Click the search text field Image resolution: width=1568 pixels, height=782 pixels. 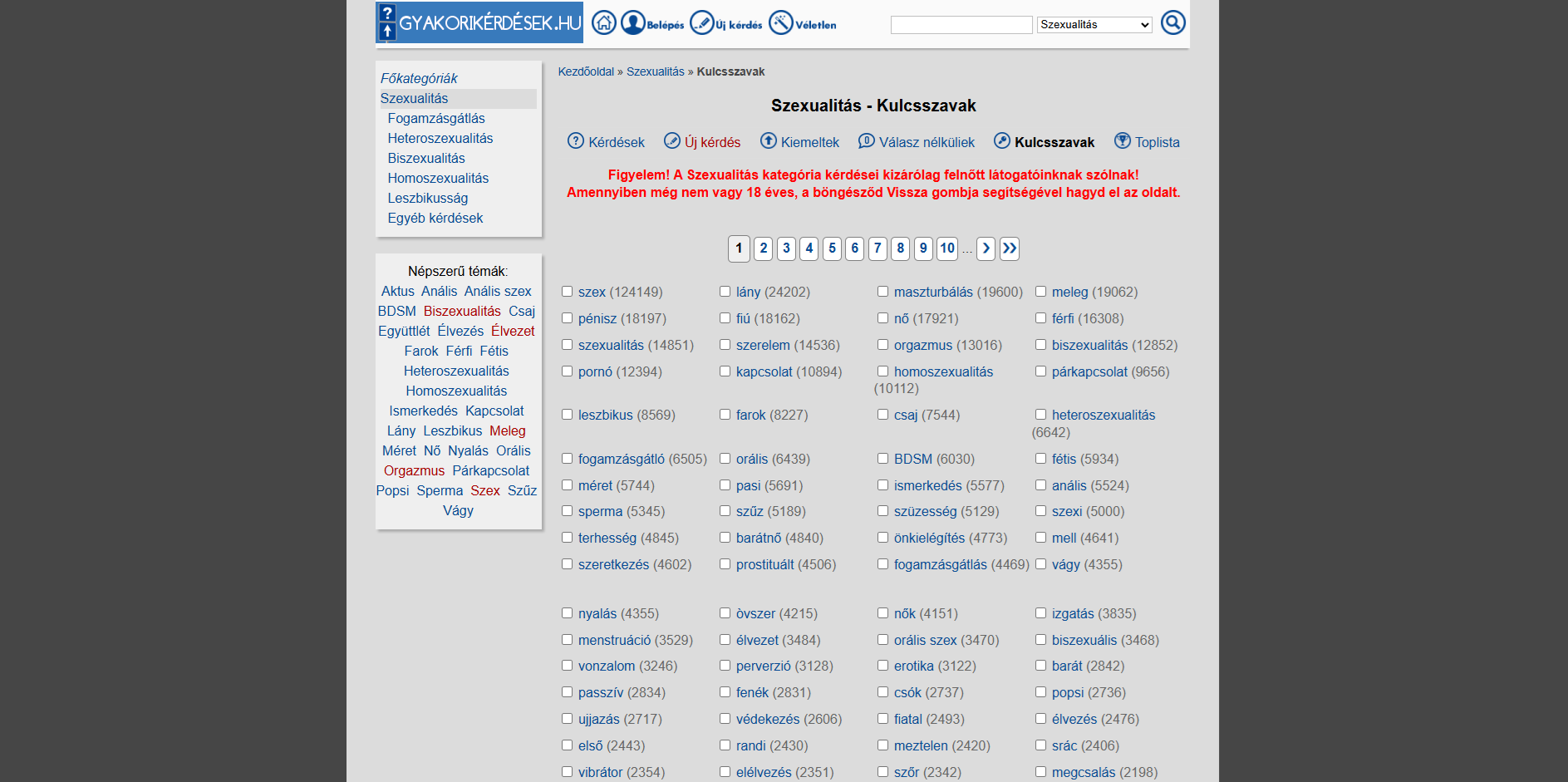961,25
